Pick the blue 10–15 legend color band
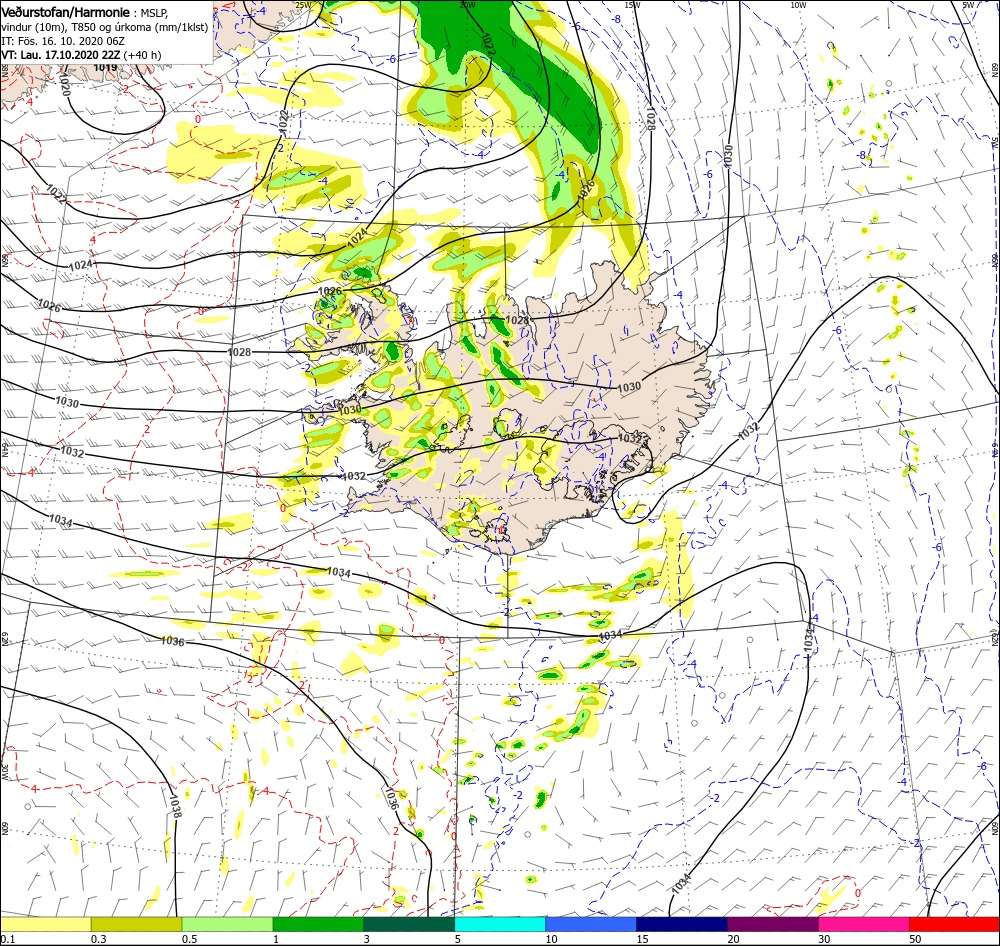1000x946 pixels. click(591, 924)
